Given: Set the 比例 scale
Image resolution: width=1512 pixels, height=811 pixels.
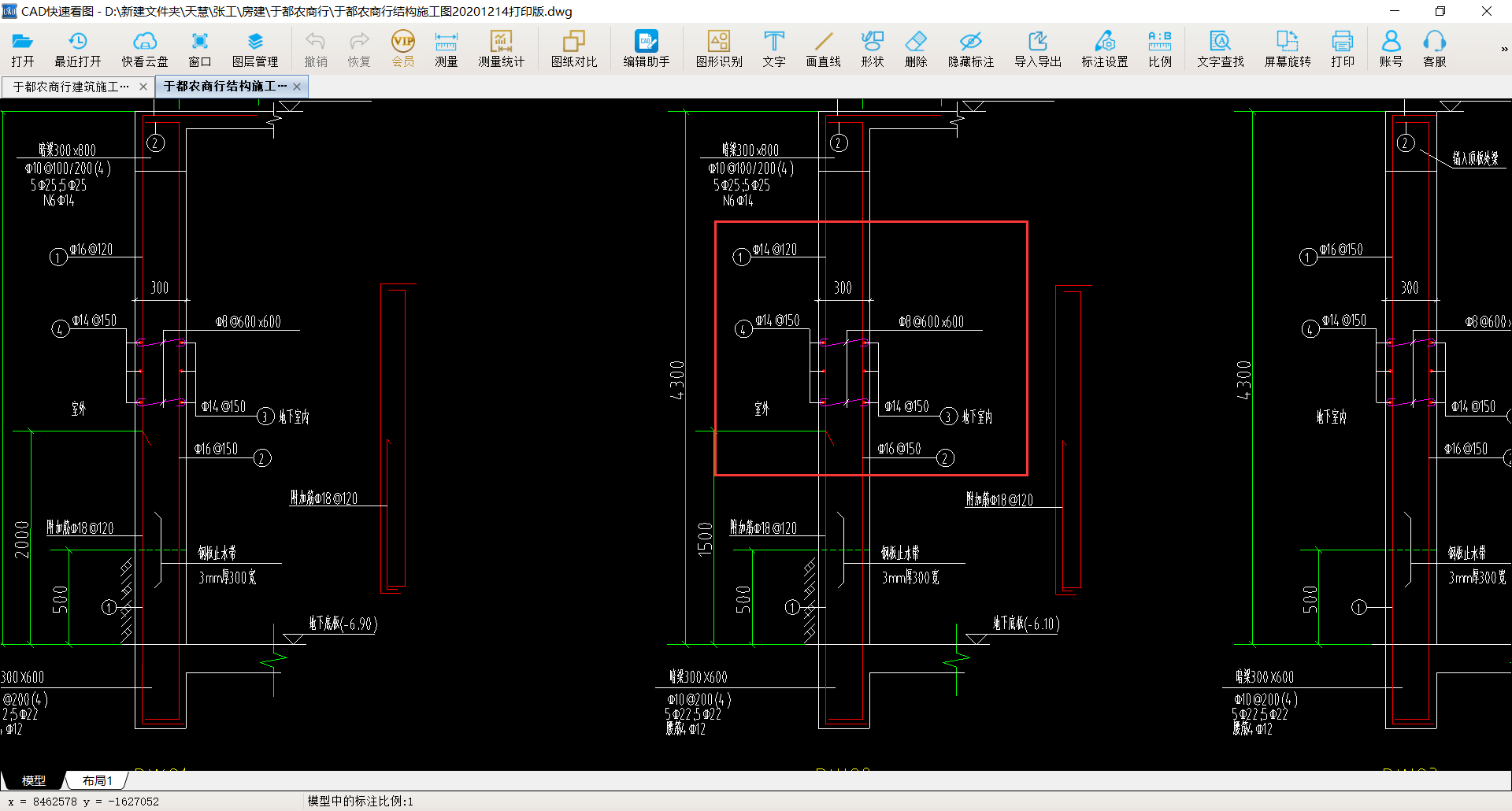Looking at the screenshot, I should click(1160, 50).
